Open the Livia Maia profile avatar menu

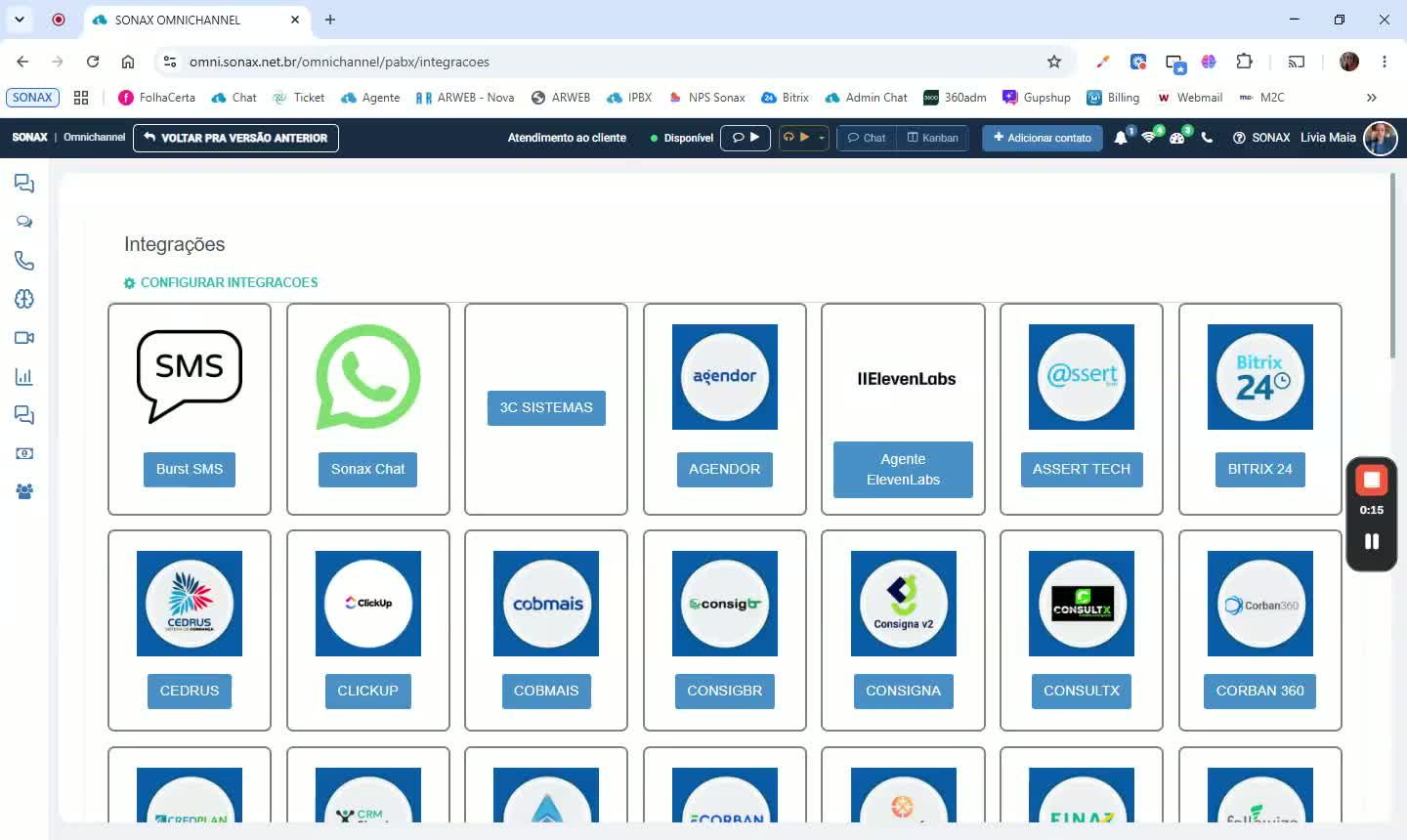tap(1380, 138)
